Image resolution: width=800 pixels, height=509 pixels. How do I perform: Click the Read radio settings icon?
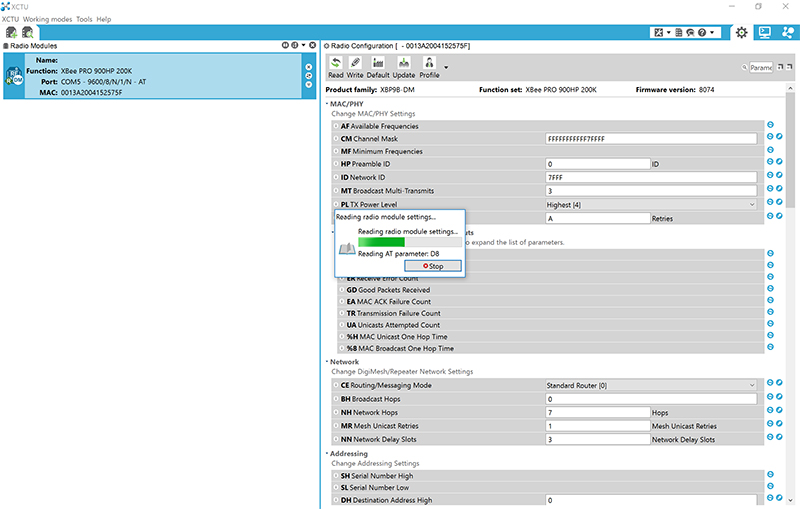tap(335, 63)
